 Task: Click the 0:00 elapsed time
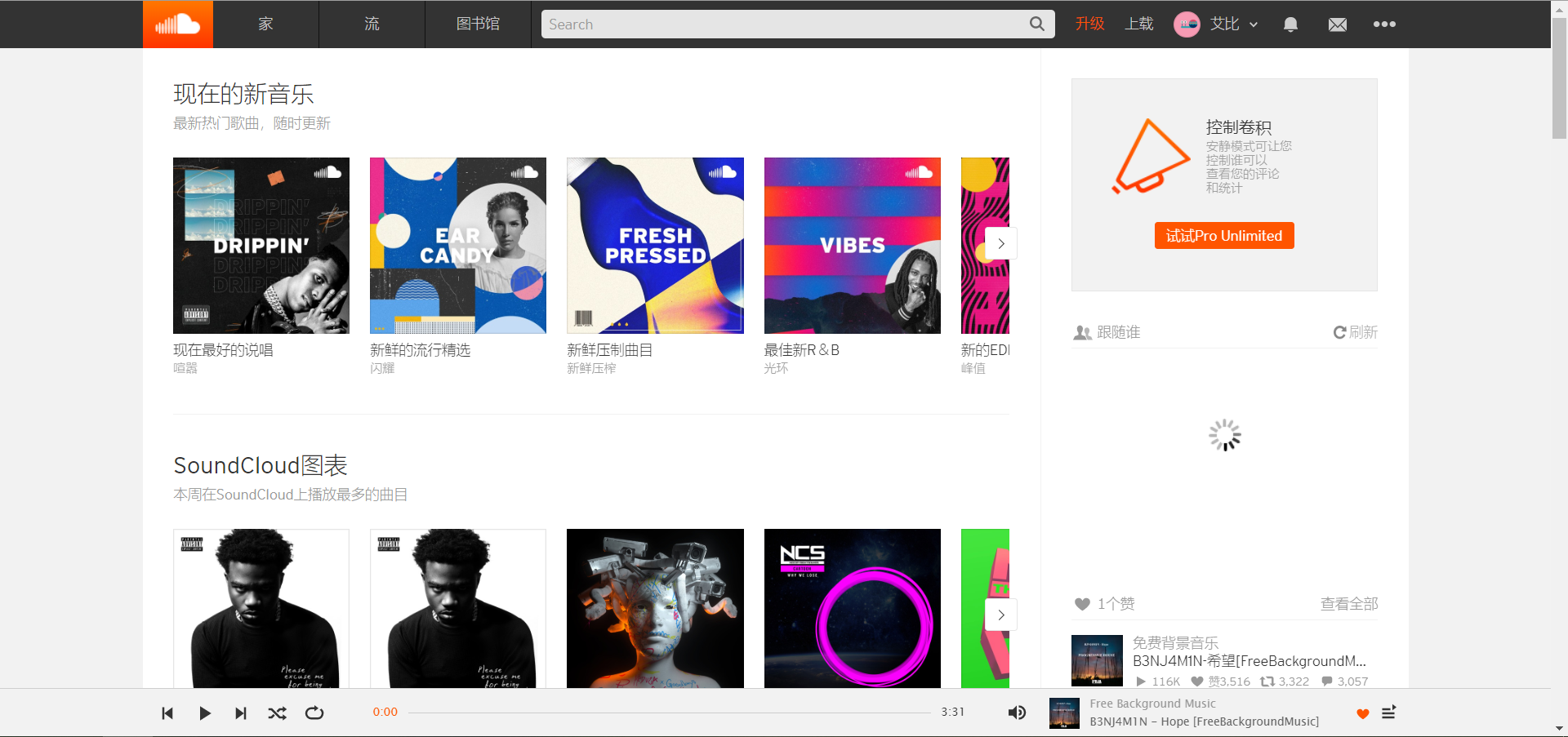[385, 712]
